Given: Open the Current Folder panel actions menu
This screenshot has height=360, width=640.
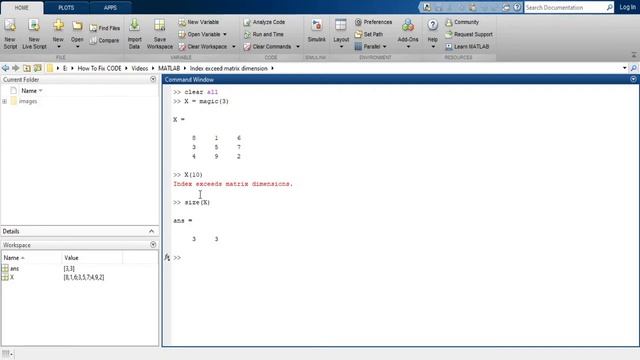Looking at the screenshot, I should [x=153, y=79].
